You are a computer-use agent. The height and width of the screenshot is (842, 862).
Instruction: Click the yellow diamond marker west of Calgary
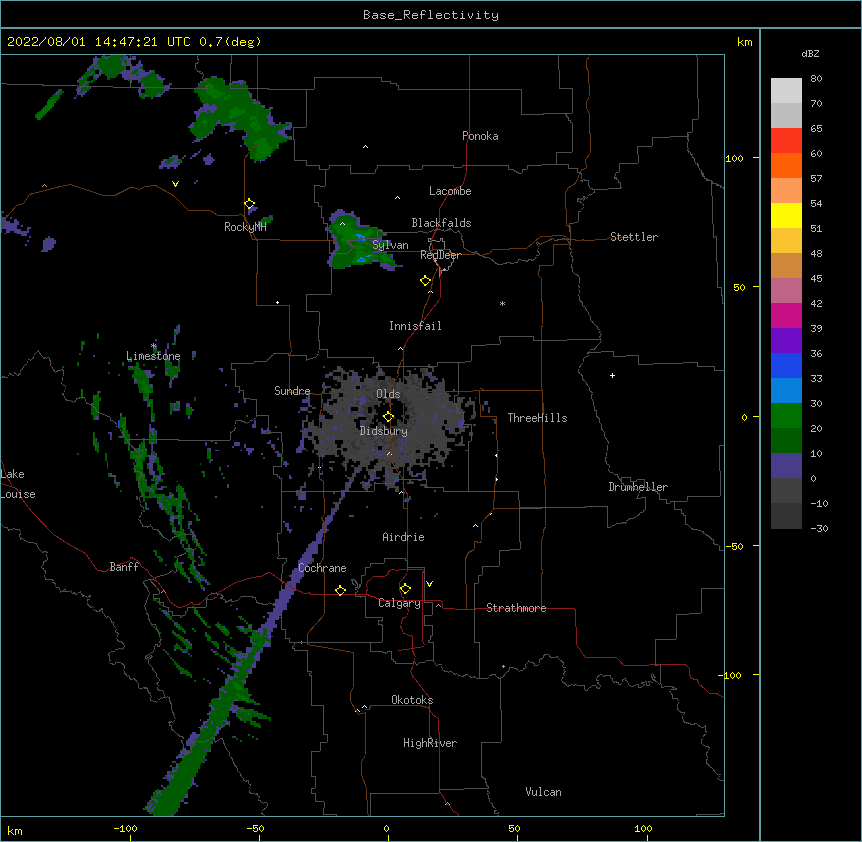point(340,590)
